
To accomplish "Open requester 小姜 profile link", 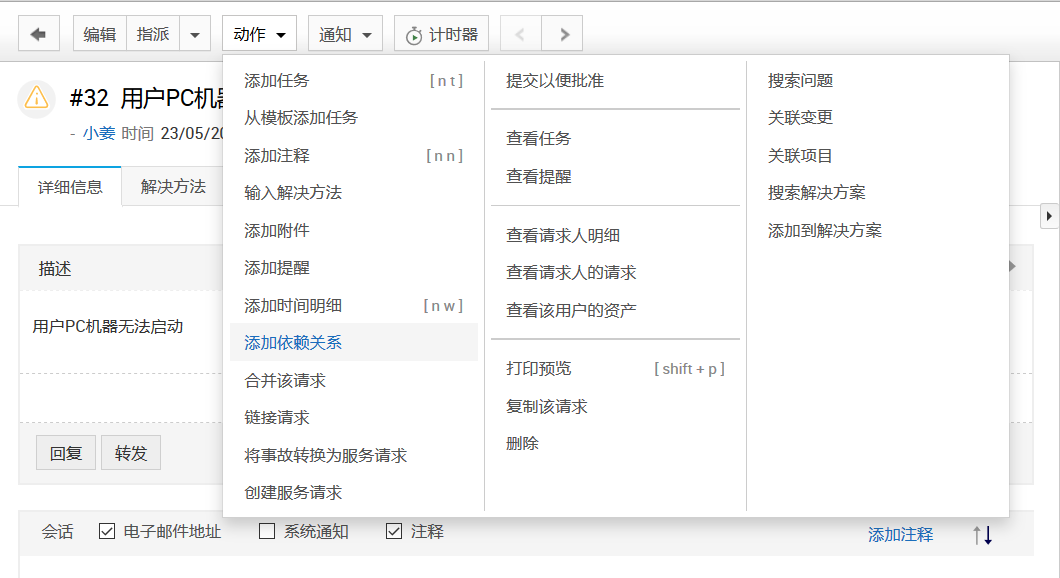I will click(x=99, y=132).
